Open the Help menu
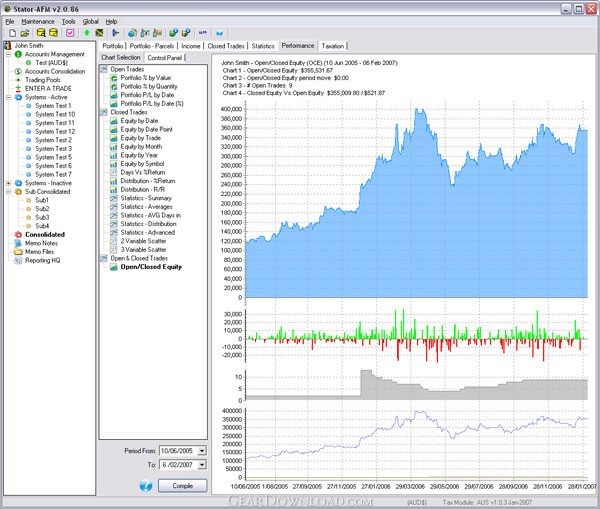The height and width of the screenshot is (509, 600). click(x=111, y=21)
